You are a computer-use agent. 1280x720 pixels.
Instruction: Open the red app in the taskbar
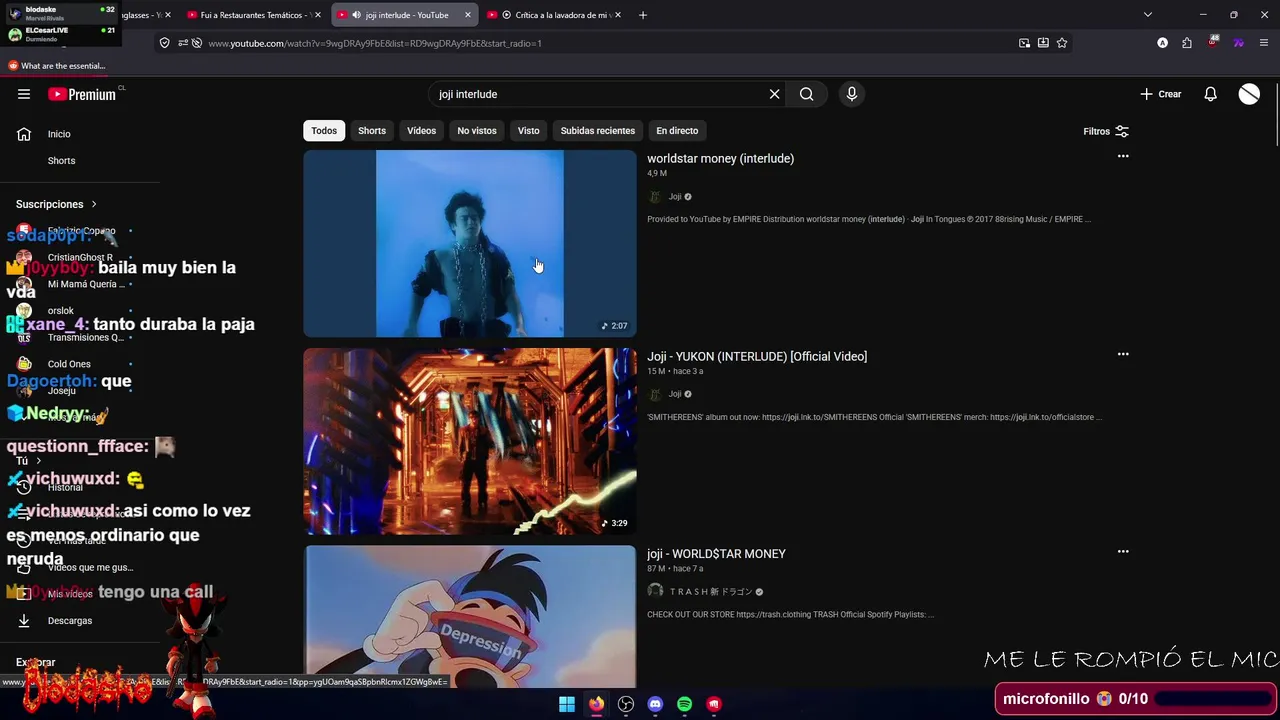714,704
